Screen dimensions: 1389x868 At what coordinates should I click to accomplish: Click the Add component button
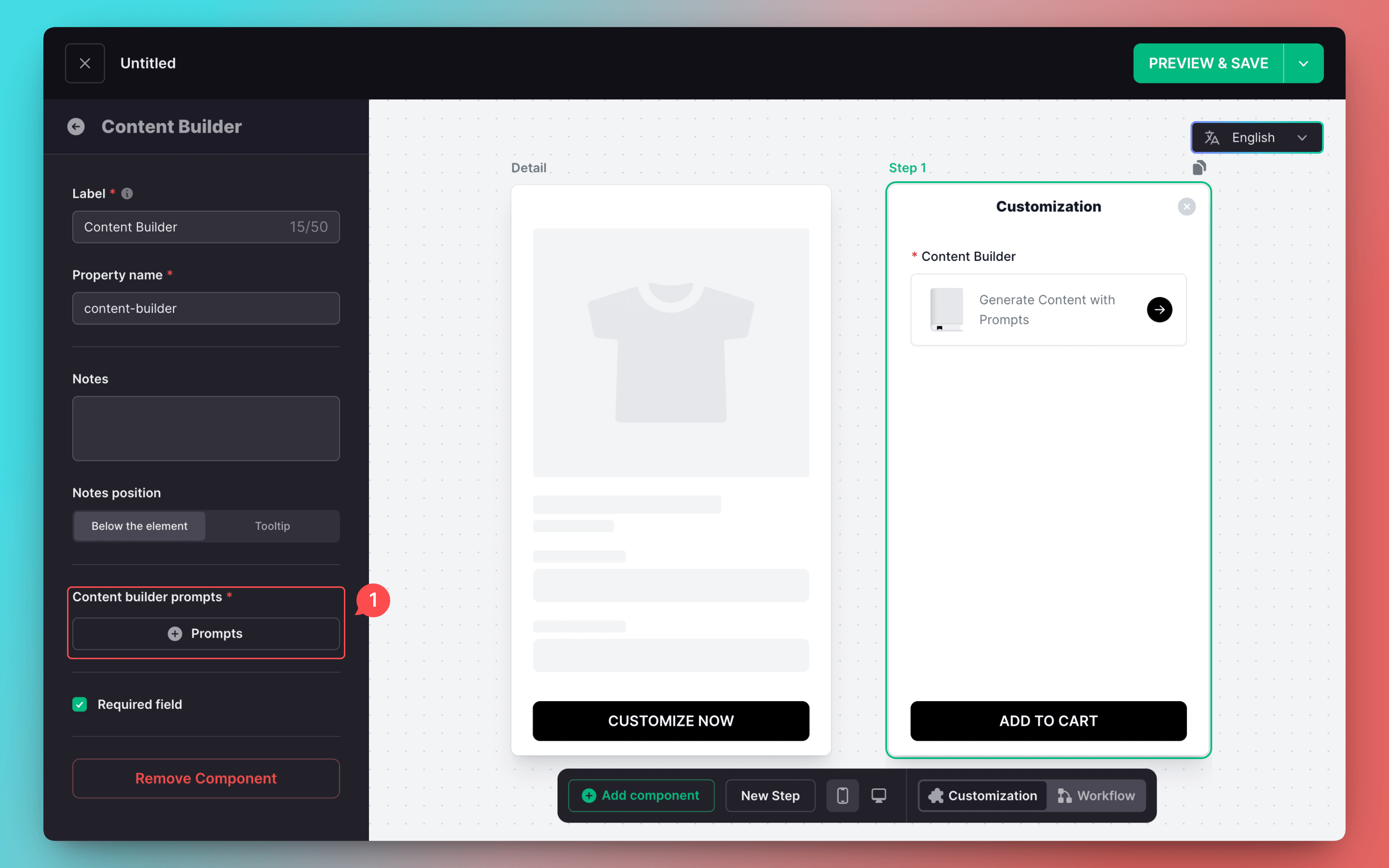(641, 795)
